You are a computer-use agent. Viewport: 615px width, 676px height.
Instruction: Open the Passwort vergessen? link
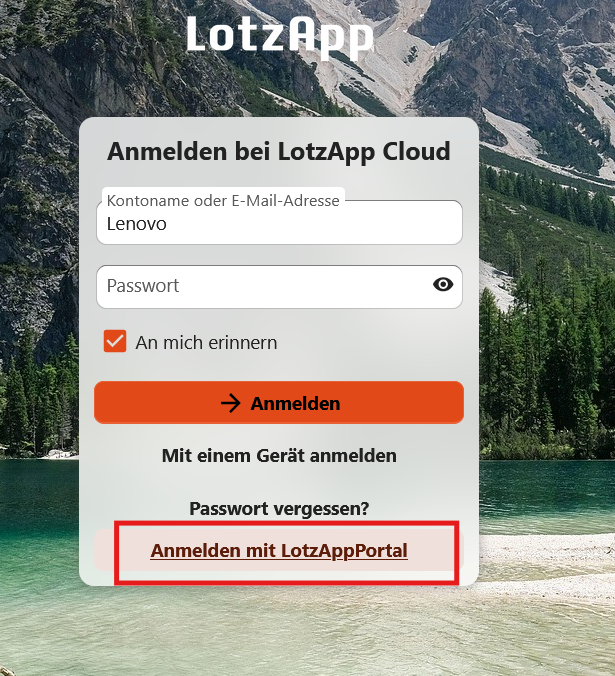(279, 509)
